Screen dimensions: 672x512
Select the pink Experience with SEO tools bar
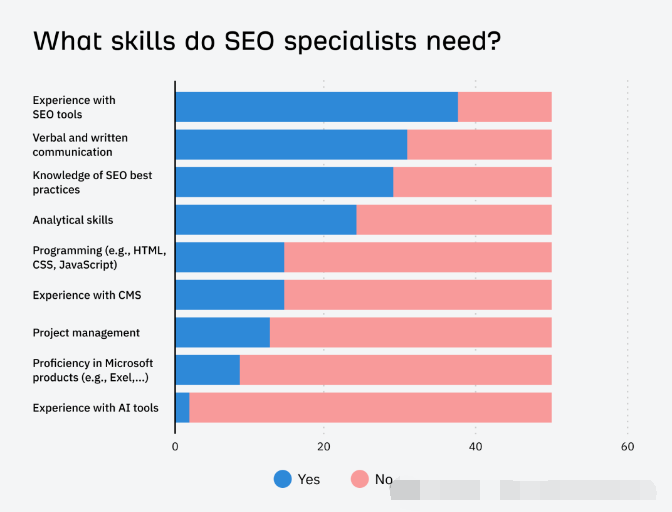click(504, 107)
